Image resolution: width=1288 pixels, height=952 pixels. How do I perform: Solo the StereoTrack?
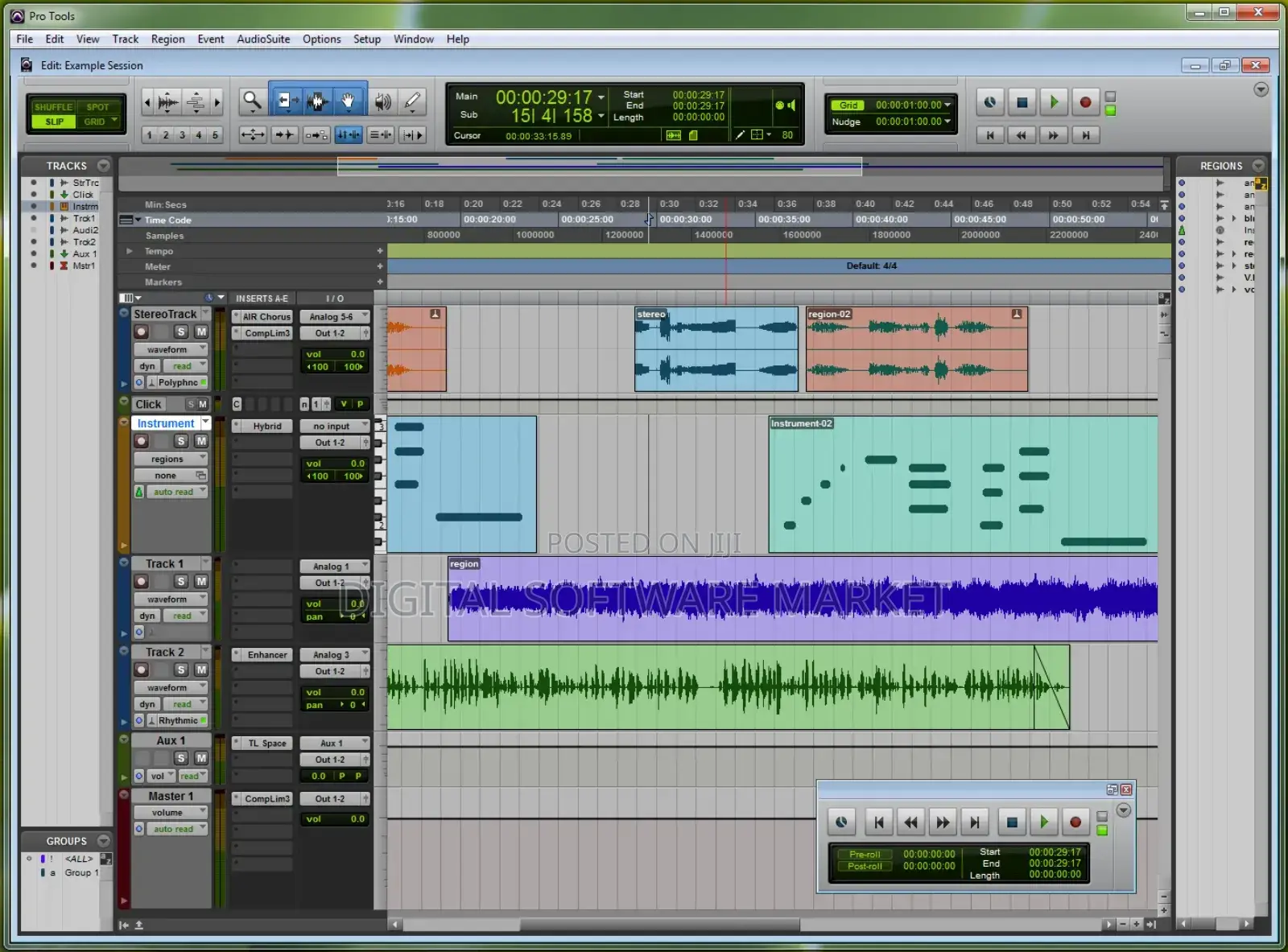tap(181, 331)
